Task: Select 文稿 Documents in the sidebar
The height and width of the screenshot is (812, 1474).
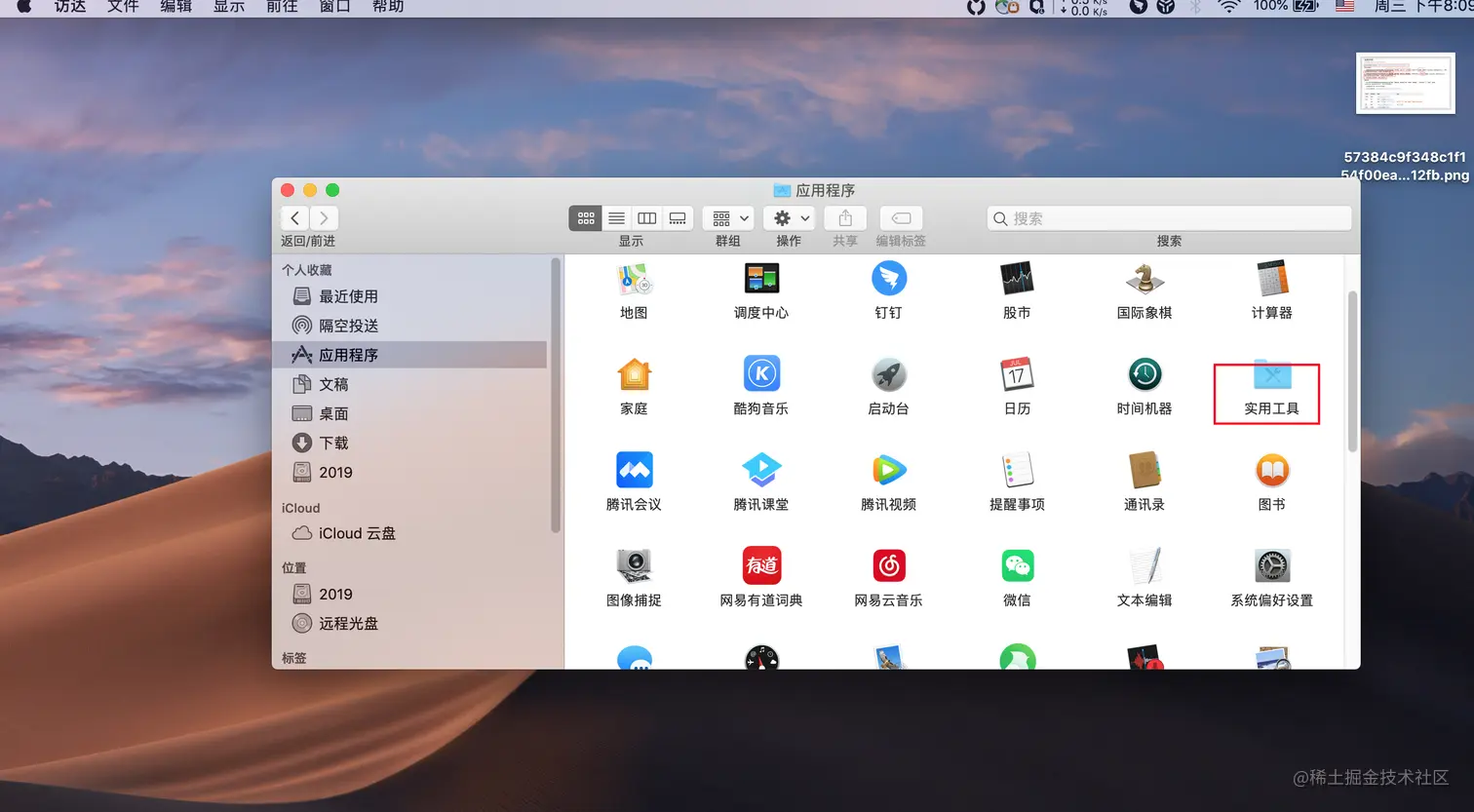Action: click(409, 384)
